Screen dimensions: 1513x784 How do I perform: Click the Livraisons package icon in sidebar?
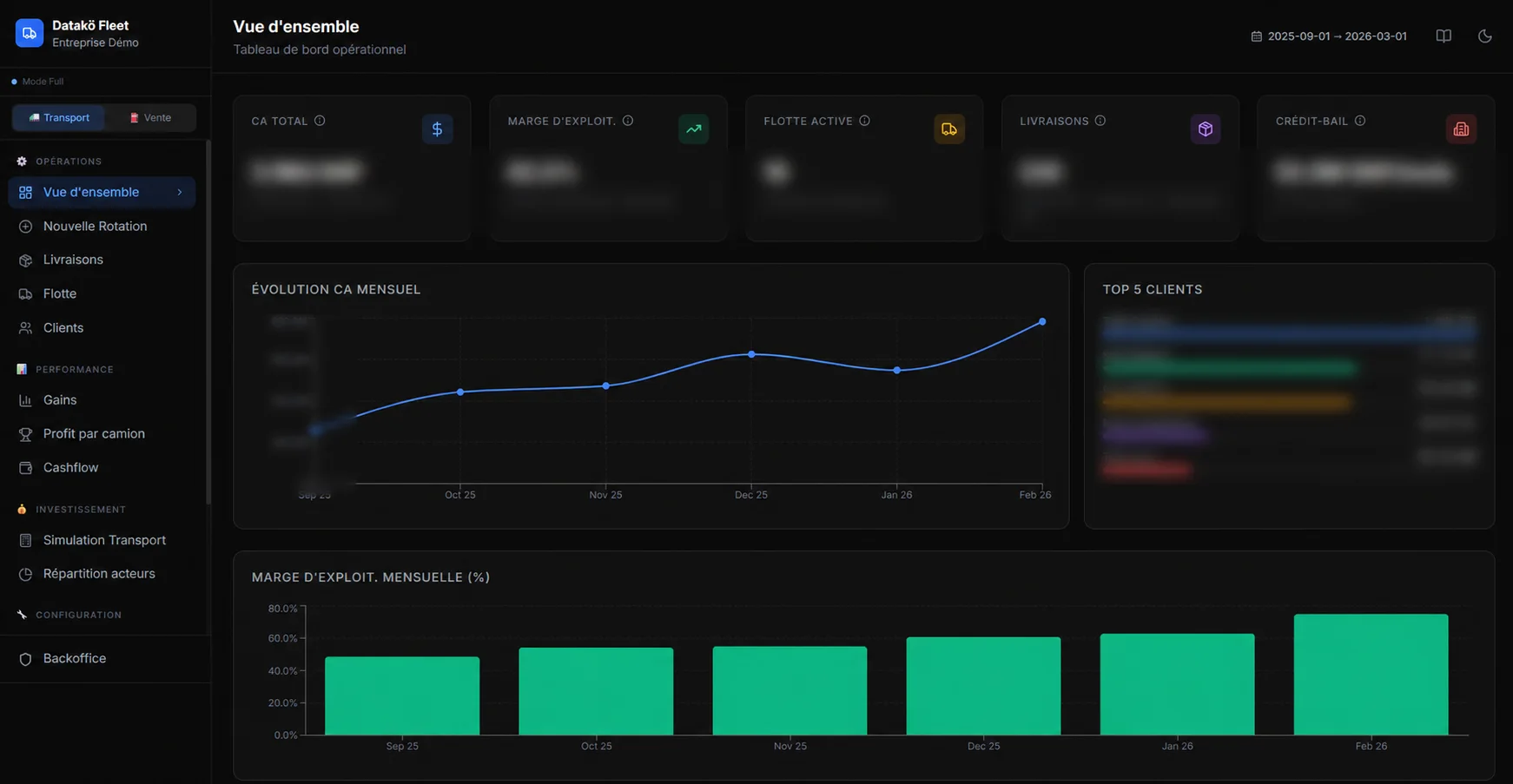click(x=25, y=260)
